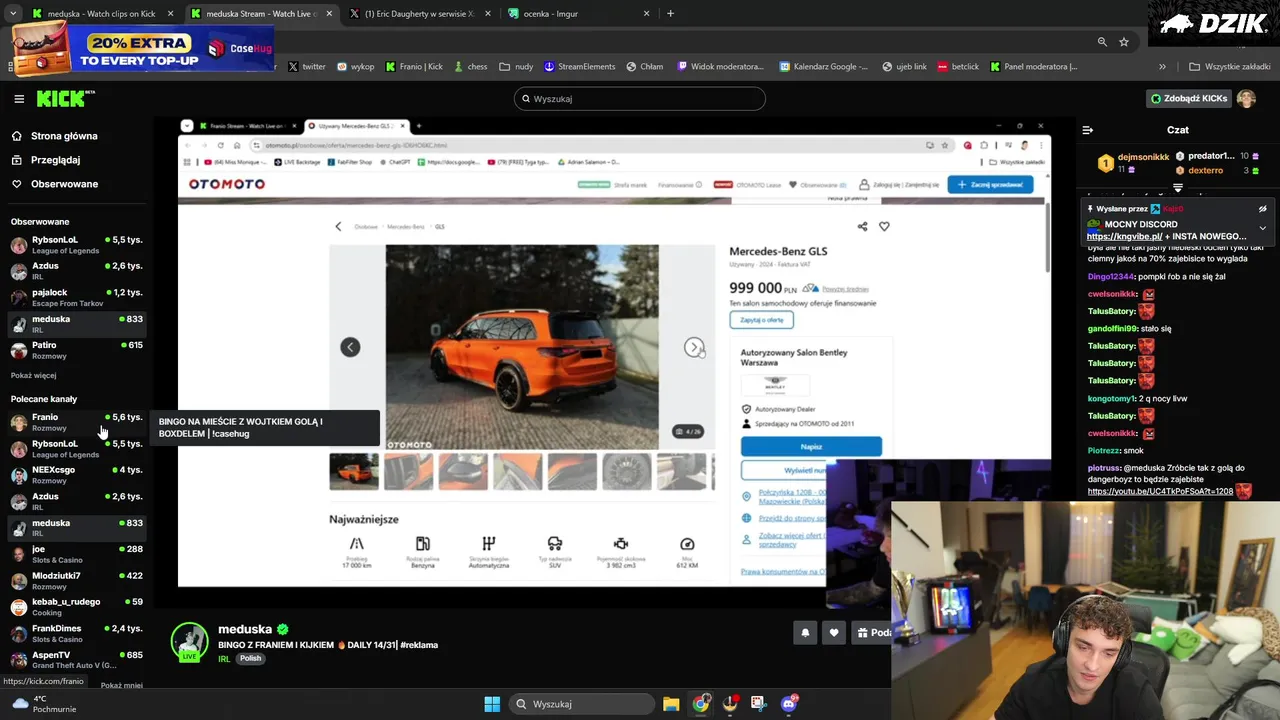This screenshot has width=1280, height=720.
Task: Open File Explorer from taskbar
Action: 671,704
